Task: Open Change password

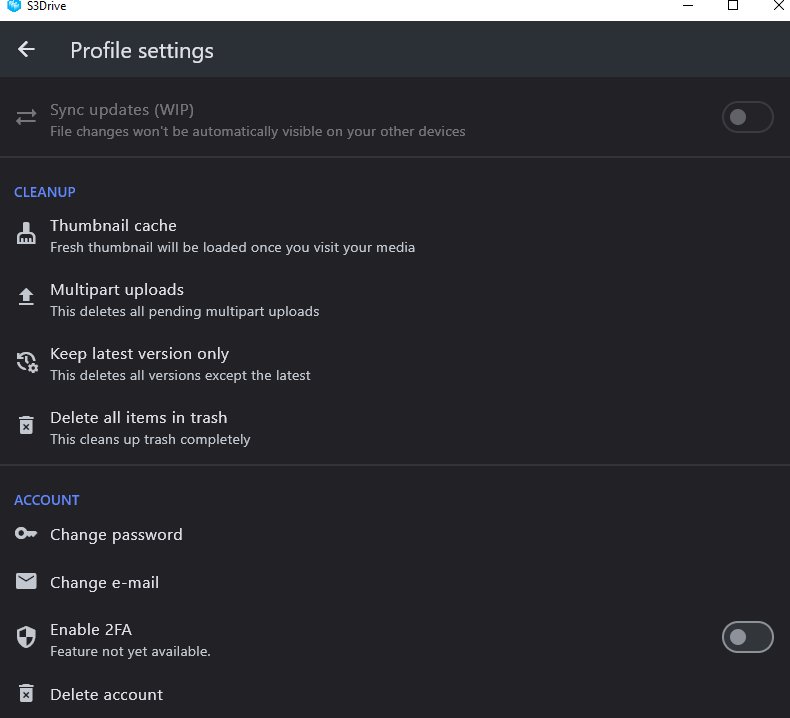Action: coord(395,534)
